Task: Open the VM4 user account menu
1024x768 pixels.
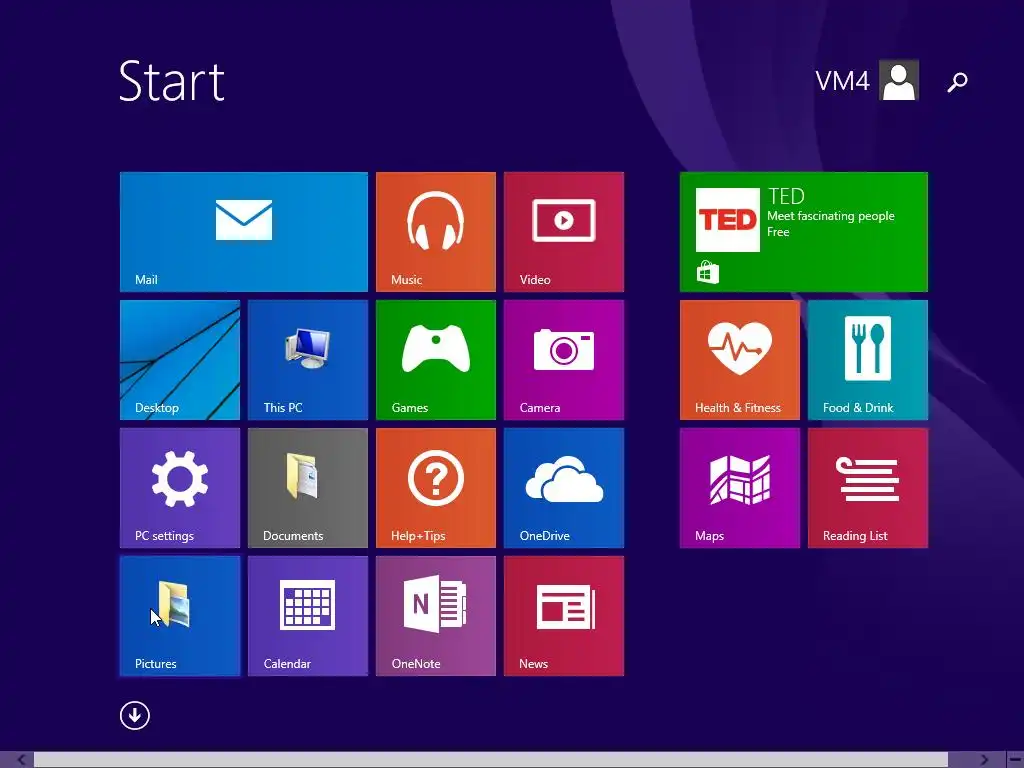Action: pos(867,80)
